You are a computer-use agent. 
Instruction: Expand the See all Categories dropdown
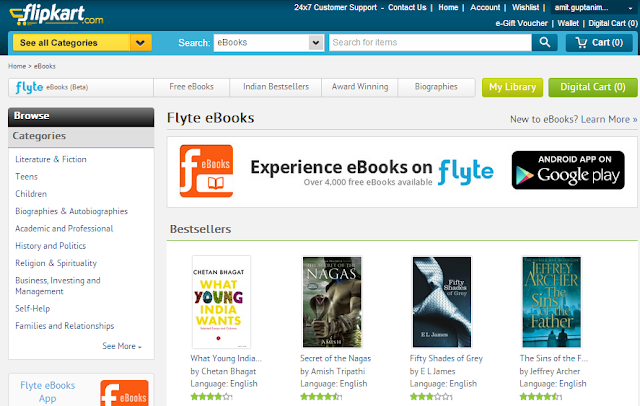(82, 42)
